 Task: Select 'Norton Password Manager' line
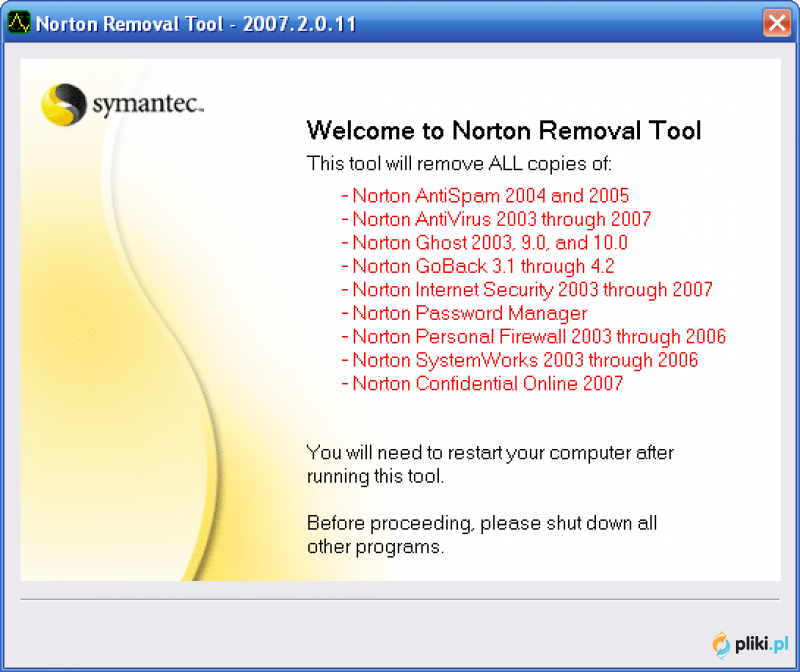point(464,313)
